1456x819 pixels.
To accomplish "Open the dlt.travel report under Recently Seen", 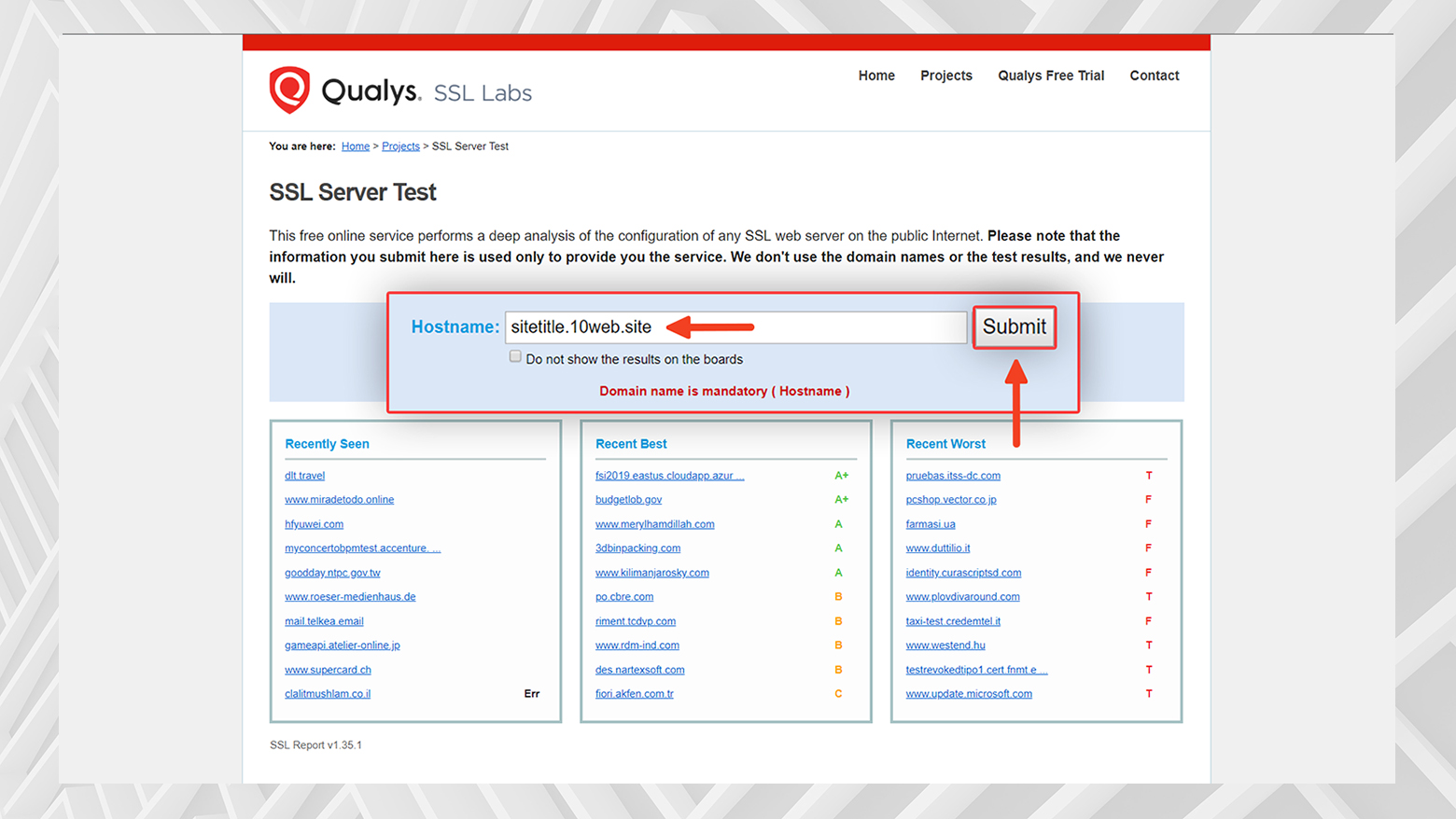I will coord(304,475).
